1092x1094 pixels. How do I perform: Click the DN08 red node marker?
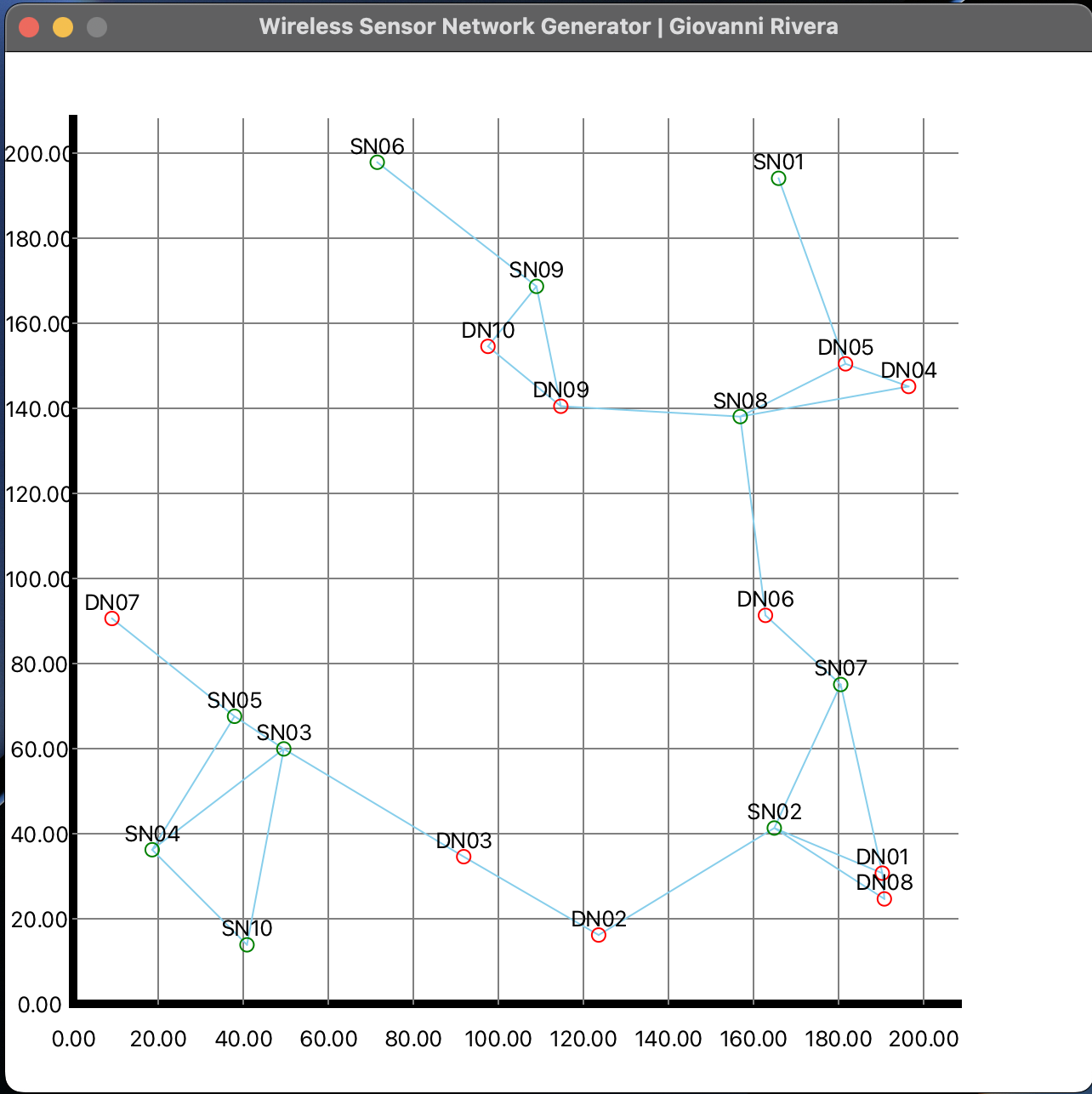[x=884, y=899]
